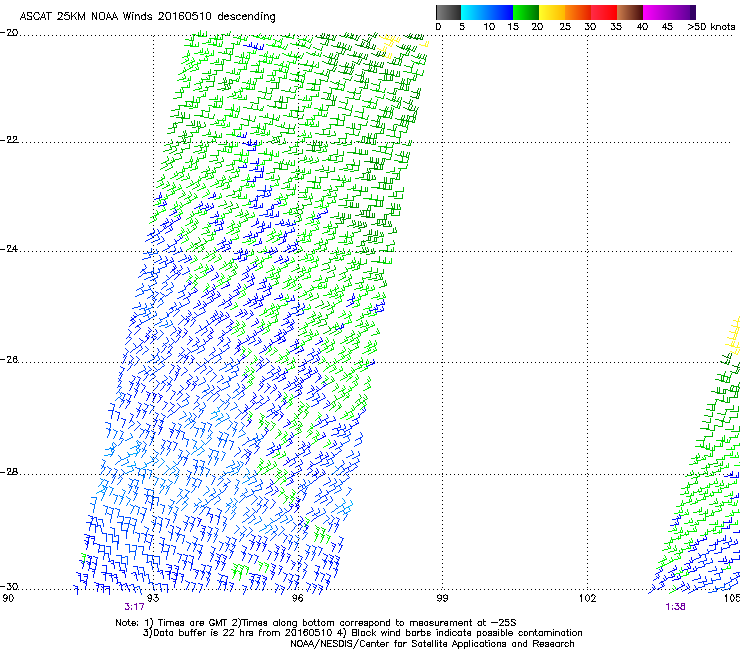Image resolution: width=740 pixels, height=650 pixels.
Task: Click the '15' knots legend tick label
Action: point(513,27)
